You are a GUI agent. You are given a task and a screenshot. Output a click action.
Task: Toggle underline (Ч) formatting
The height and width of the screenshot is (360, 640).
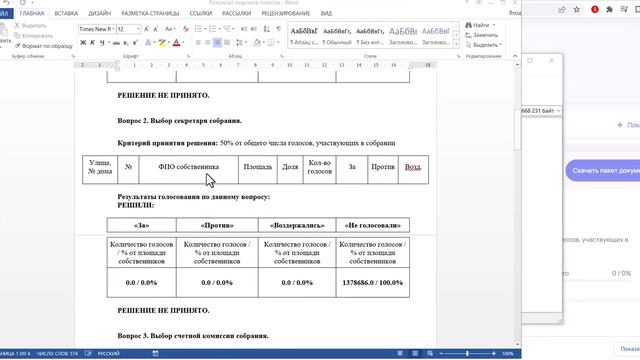pyautogui.click(x=102, y=42)
